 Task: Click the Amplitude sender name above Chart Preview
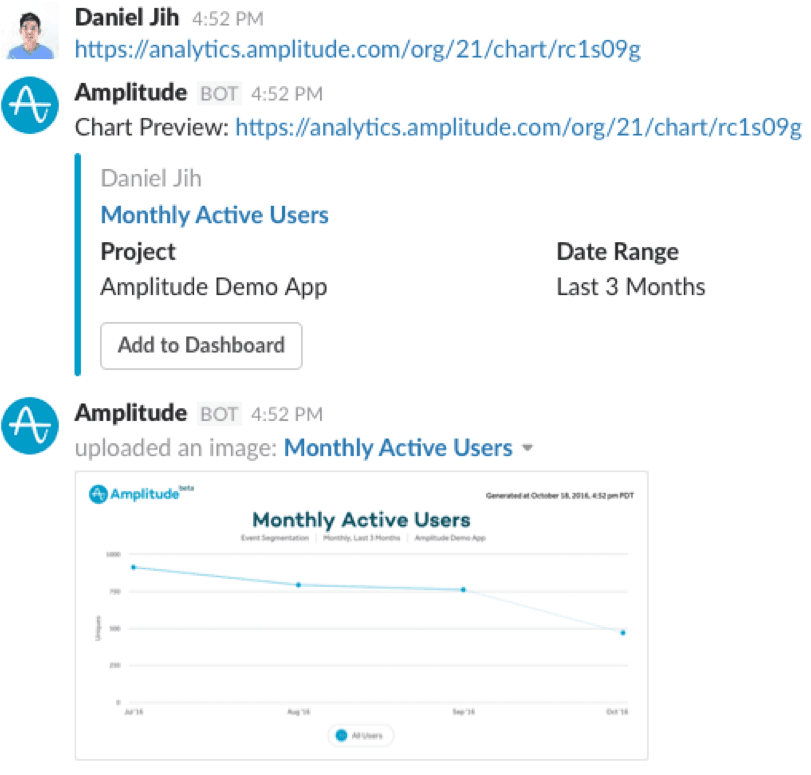tap(130, 93)
